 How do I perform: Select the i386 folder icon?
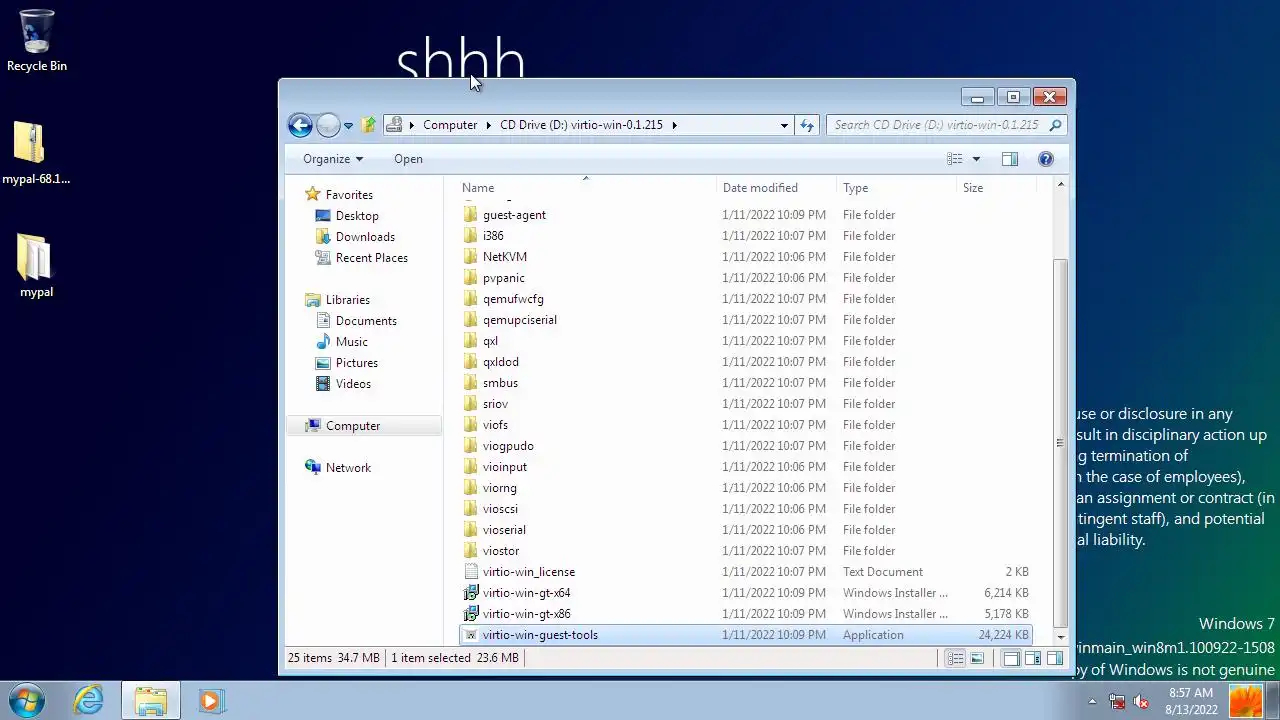(471, 236)
